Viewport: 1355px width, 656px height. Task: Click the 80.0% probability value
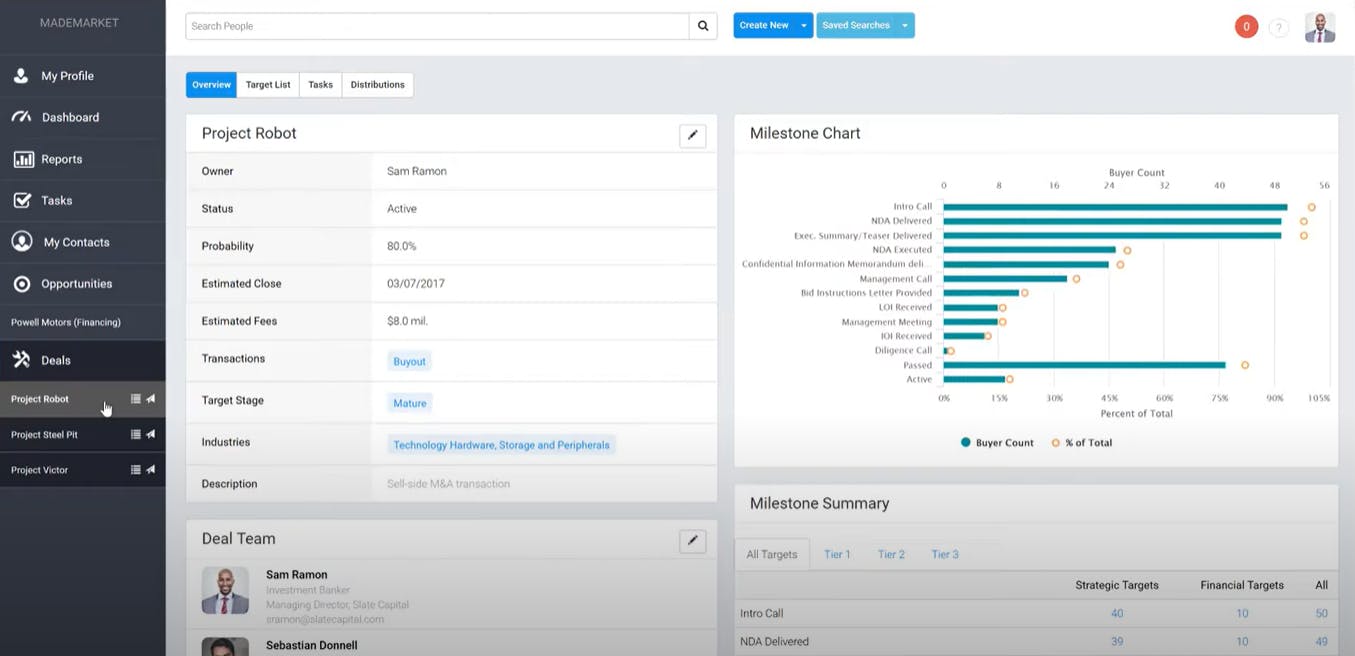(x=402, y=246)
